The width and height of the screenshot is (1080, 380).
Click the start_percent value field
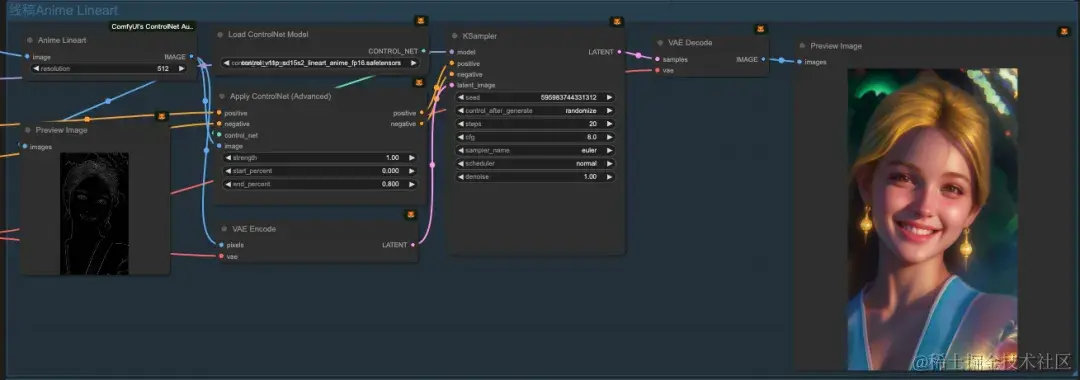320,171
